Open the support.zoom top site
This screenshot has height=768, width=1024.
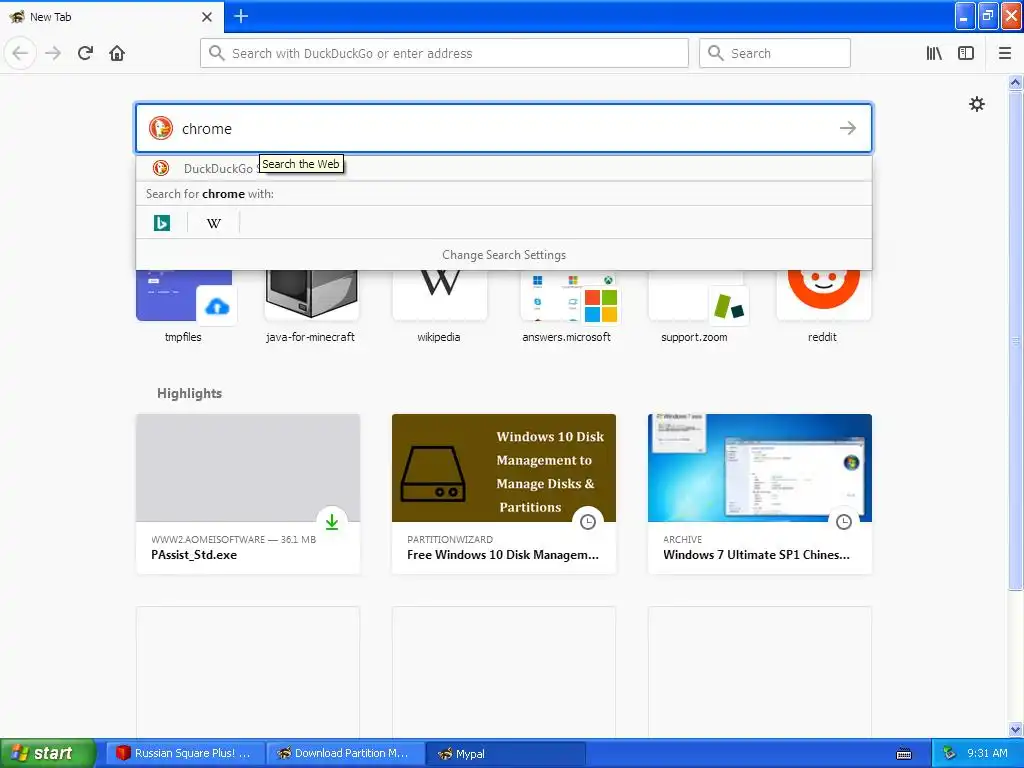695,306
